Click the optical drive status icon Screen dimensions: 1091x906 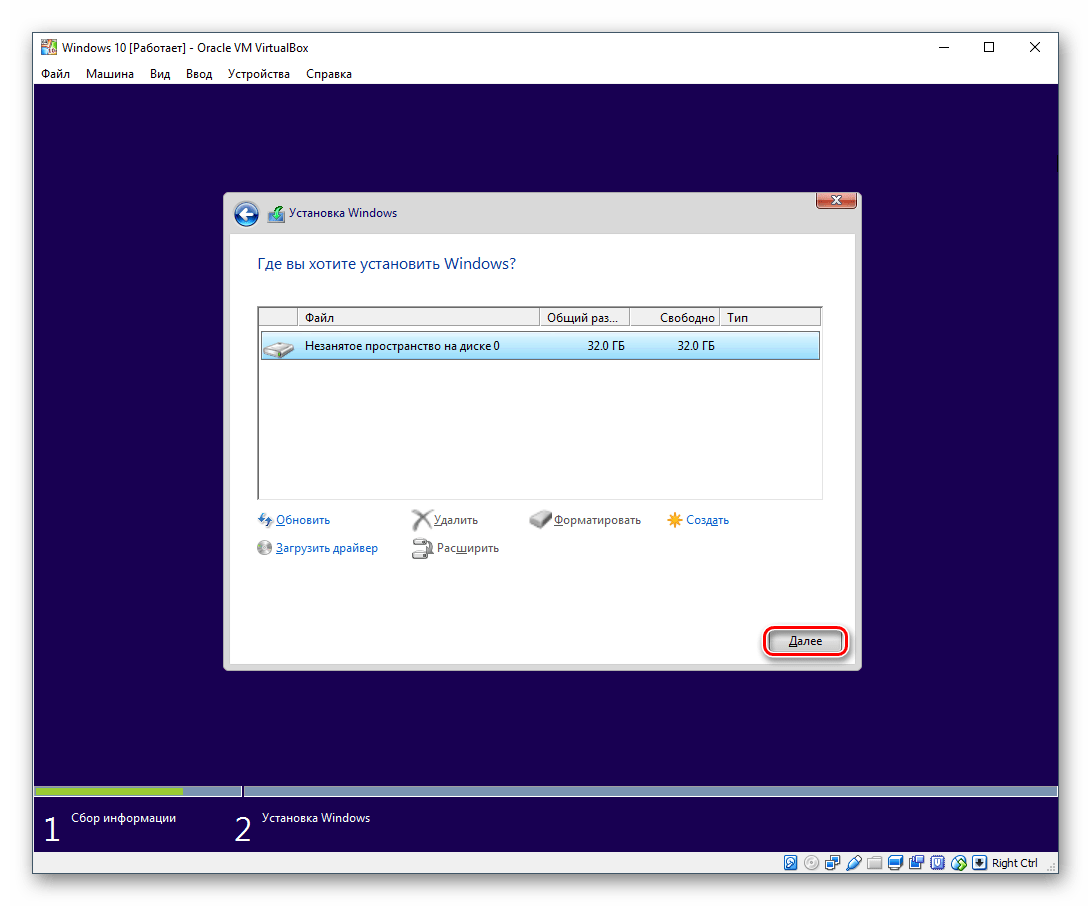(811, 863)
